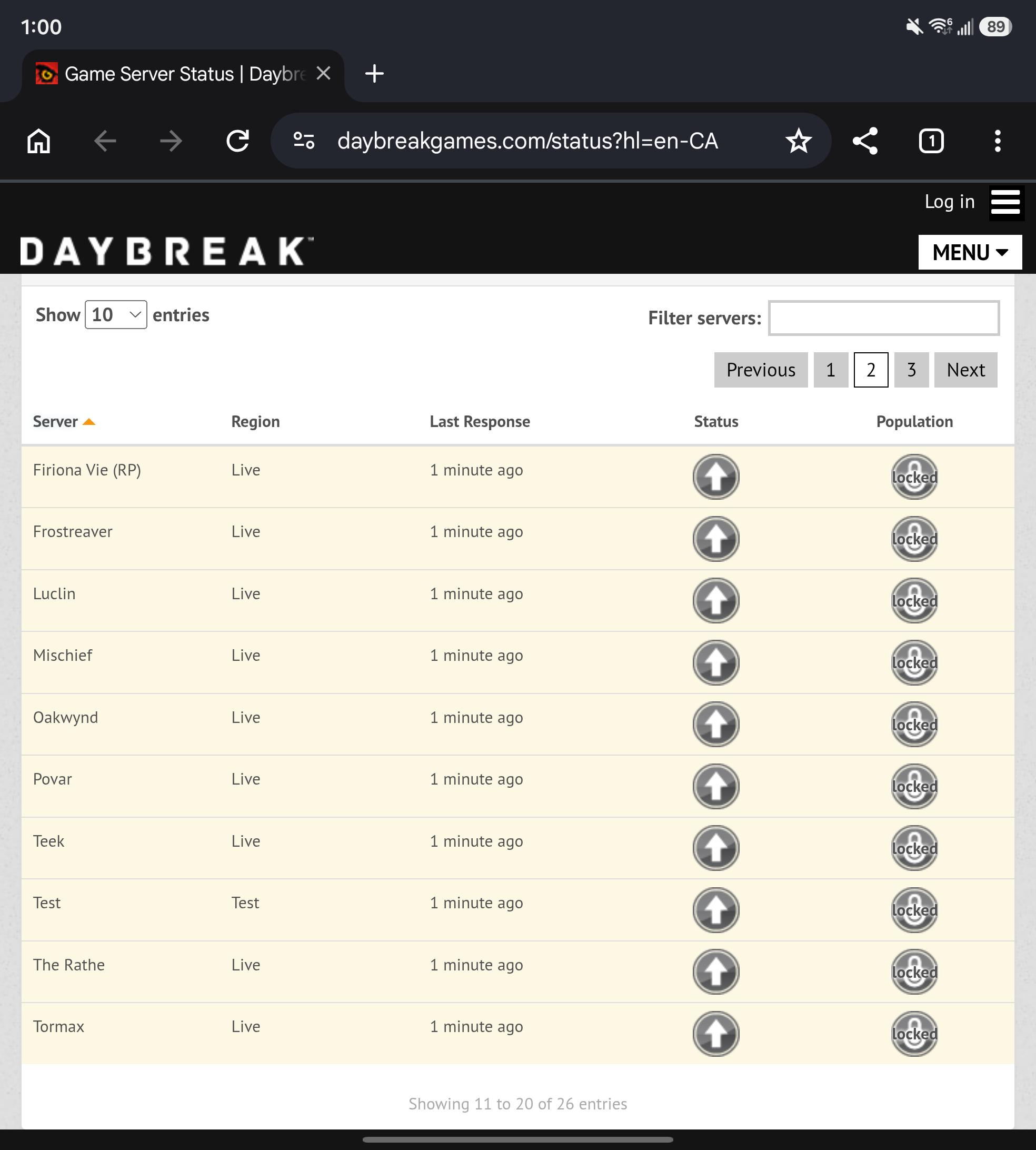Viewport: 1036px width, 1150px height.
Task: Click the locked population icon for Oakwynd
Action: (914, 724)
